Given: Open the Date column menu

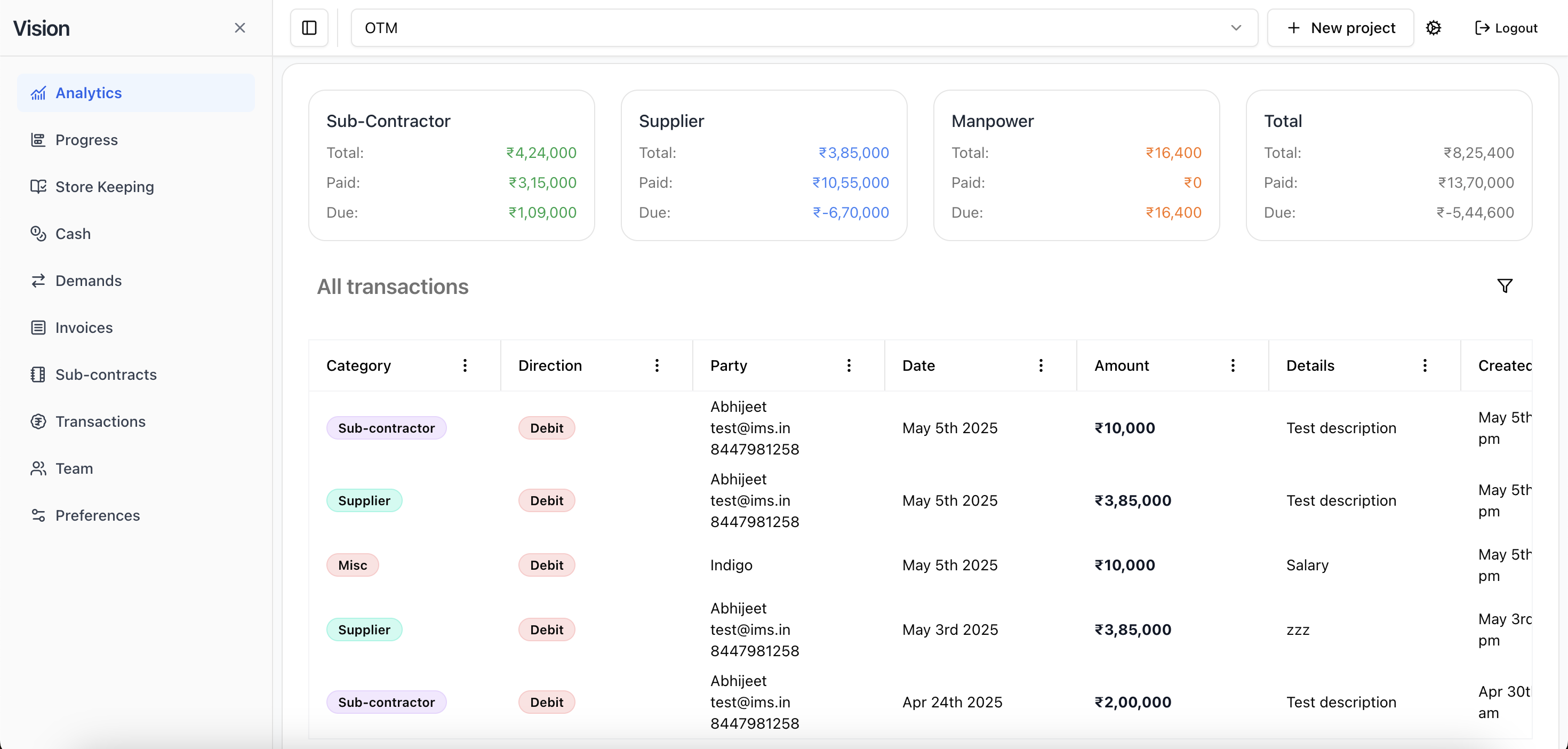Looking at the screenshot, I should (x=1041, y=365).
